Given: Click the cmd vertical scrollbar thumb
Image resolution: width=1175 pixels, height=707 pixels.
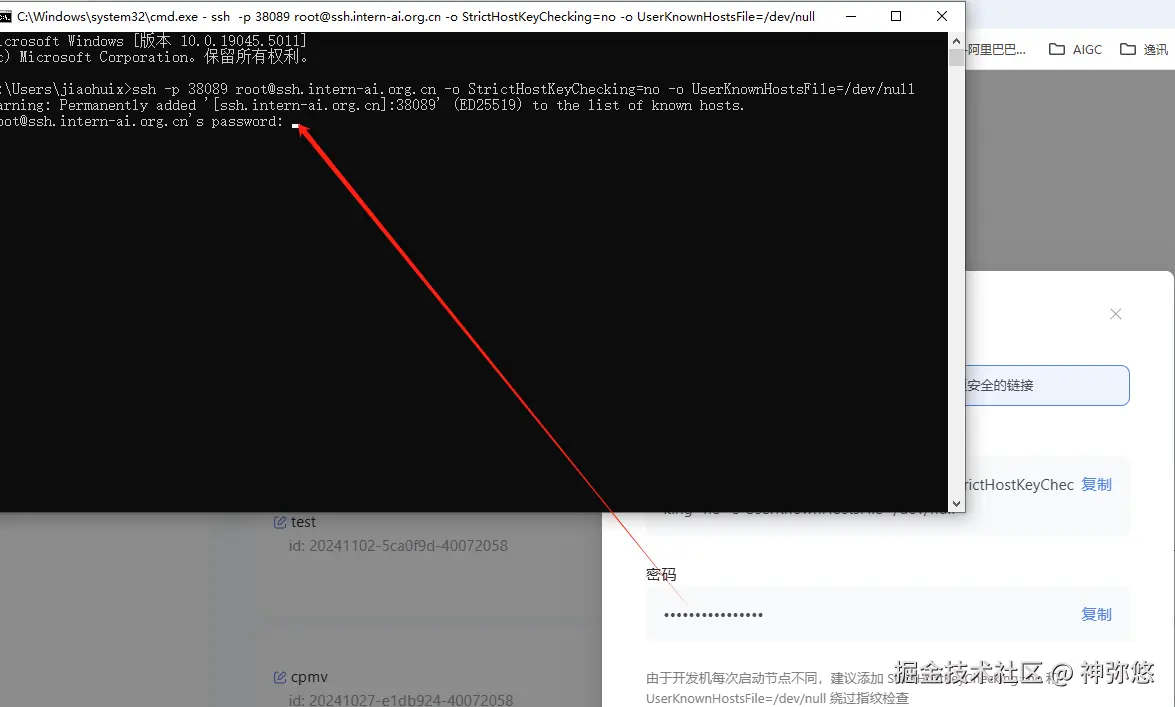Looking at the screenshot, I should click(956, 58).
